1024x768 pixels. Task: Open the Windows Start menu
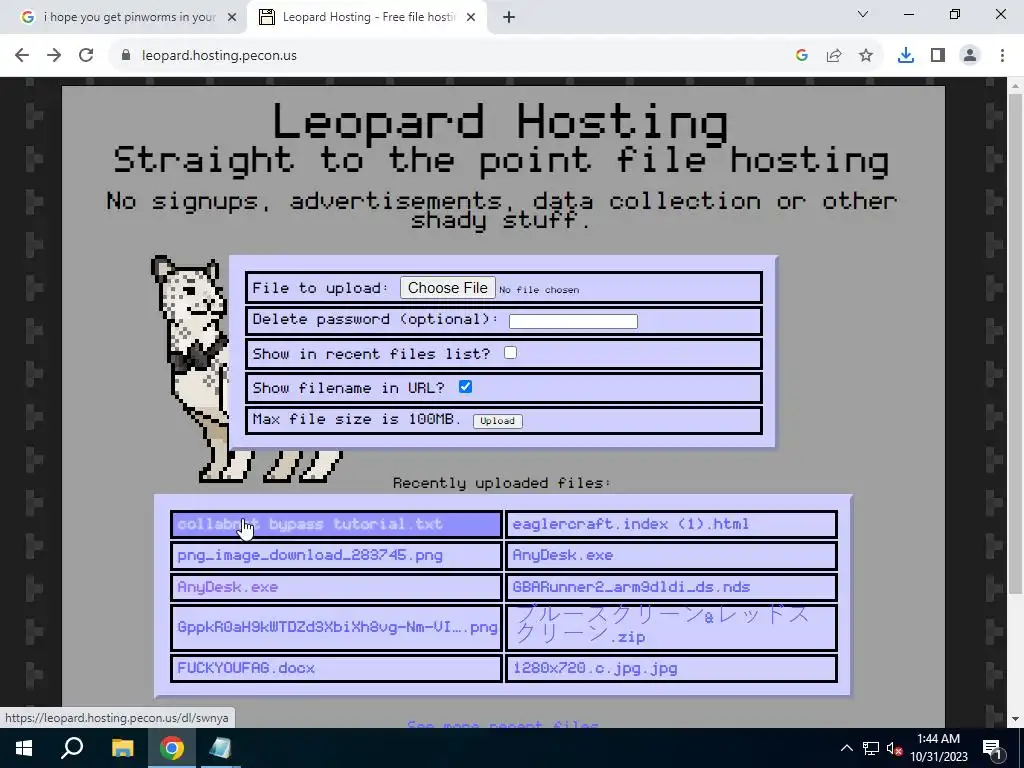[23, 748]
